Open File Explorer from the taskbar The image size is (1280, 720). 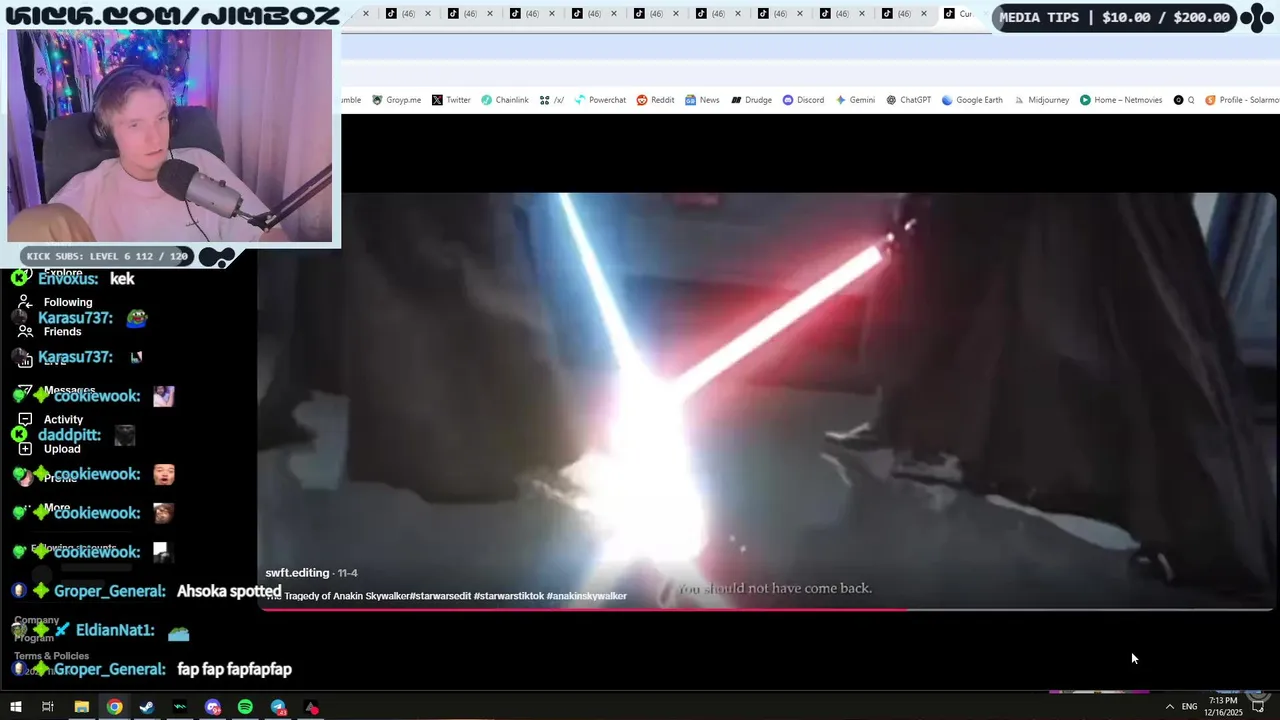82,707
